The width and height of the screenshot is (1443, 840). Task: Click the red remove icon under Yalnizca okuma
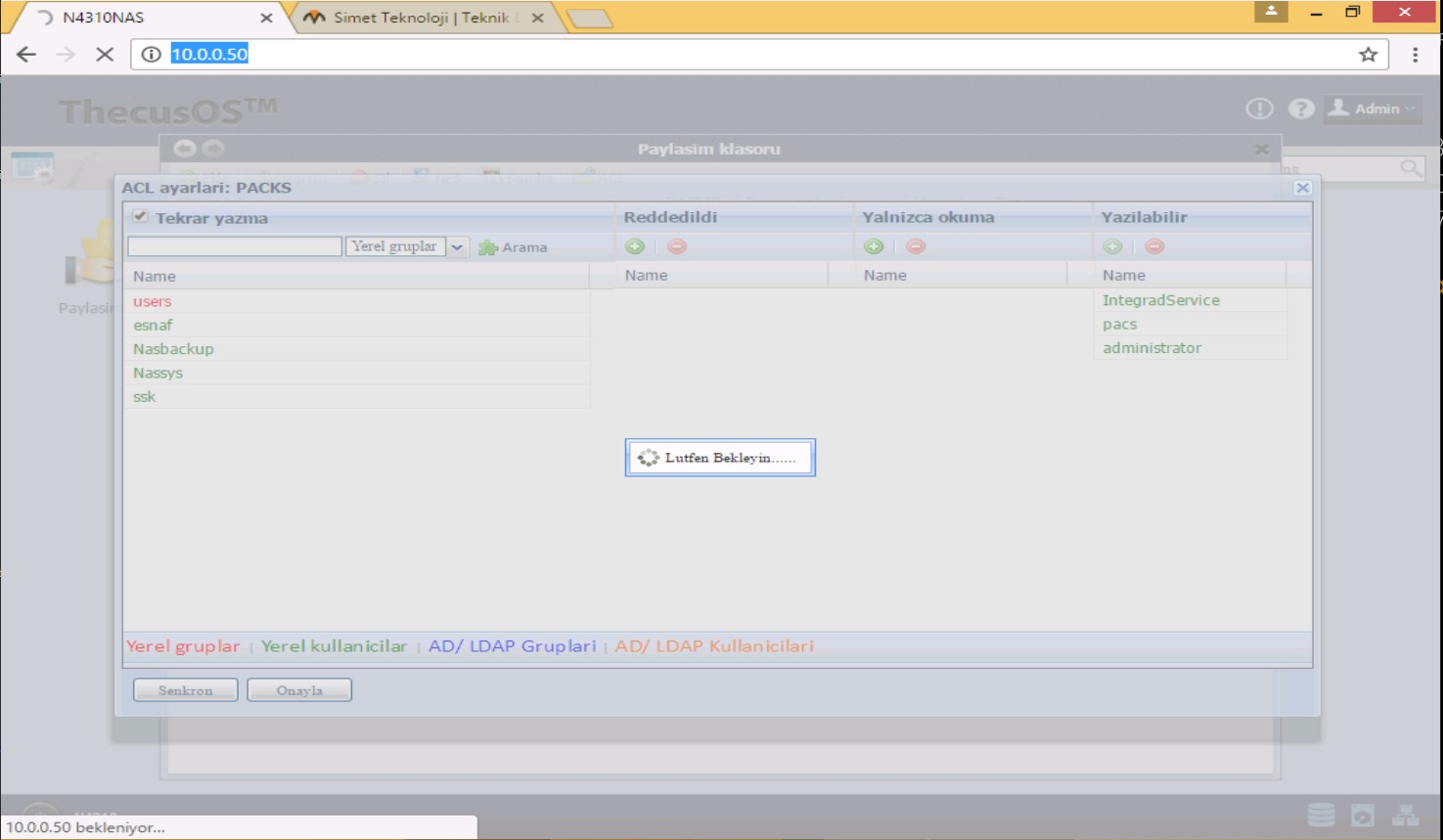tap(916, 246)
